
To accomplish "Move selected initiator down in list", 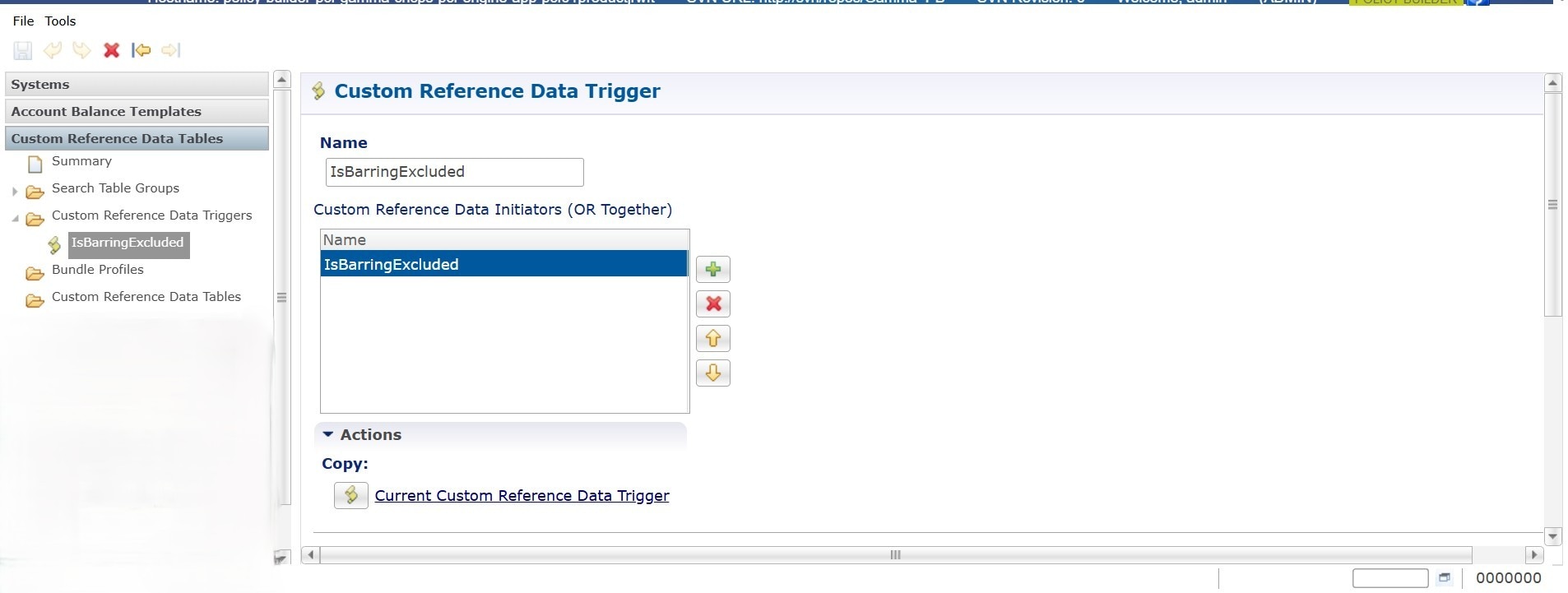I will click(712, 373).
